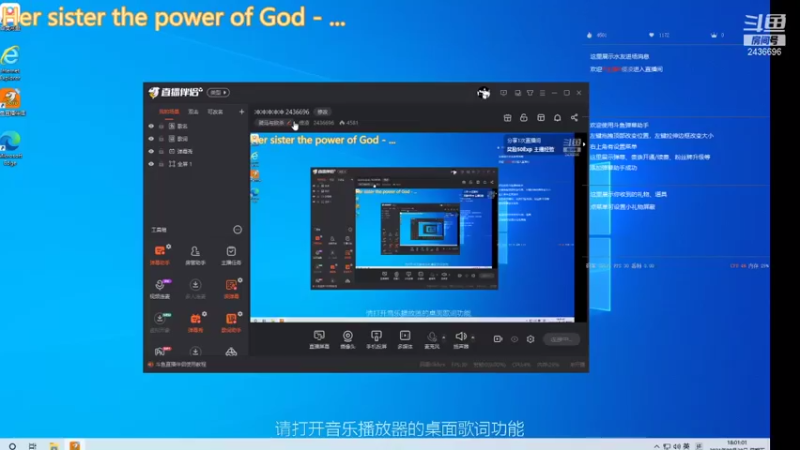Add a new scene with plus icon
This screenshot has width=800, height=450.
pos(241,111)
